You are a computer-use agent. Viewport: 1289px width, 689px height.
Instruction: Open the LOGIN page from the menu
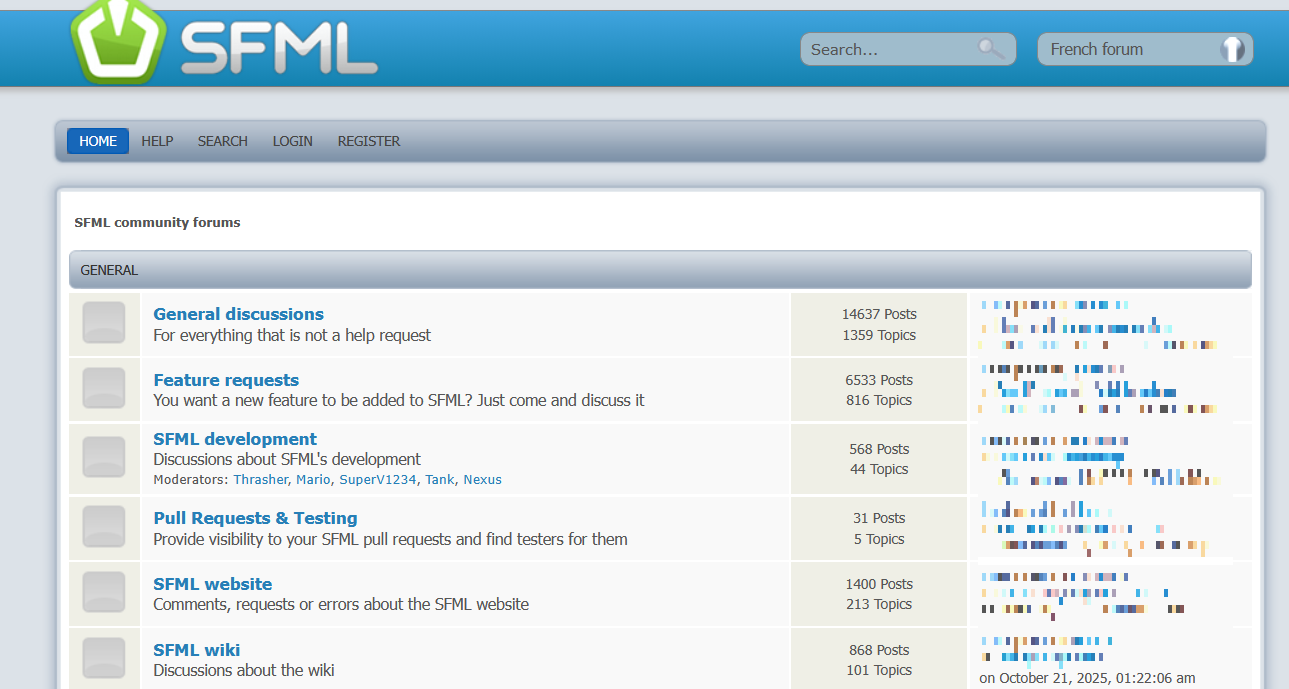point(292,141)
